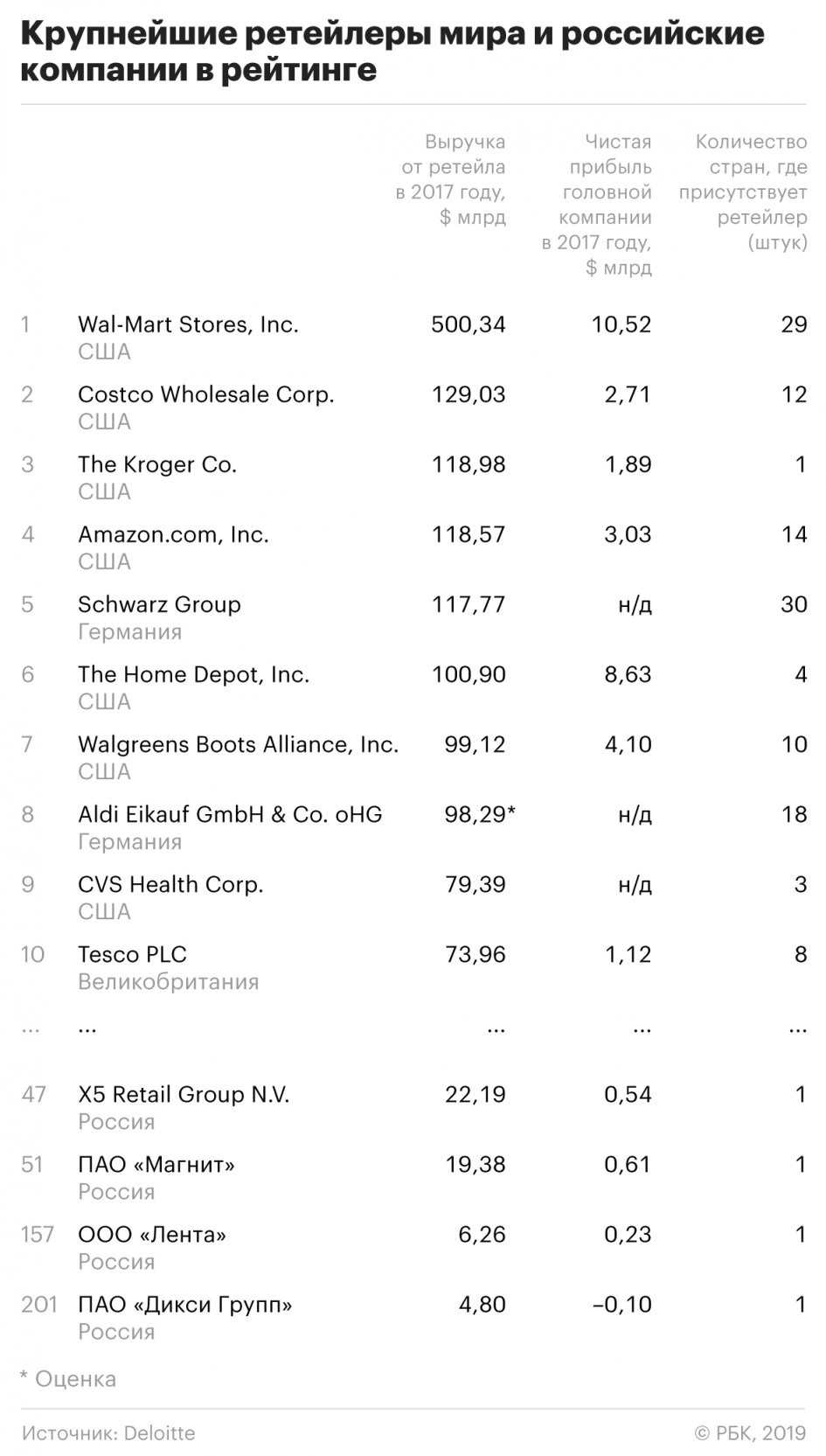Select ООО «Лента» in the list
The image size is (826, 1456).
pos(152,1234)
